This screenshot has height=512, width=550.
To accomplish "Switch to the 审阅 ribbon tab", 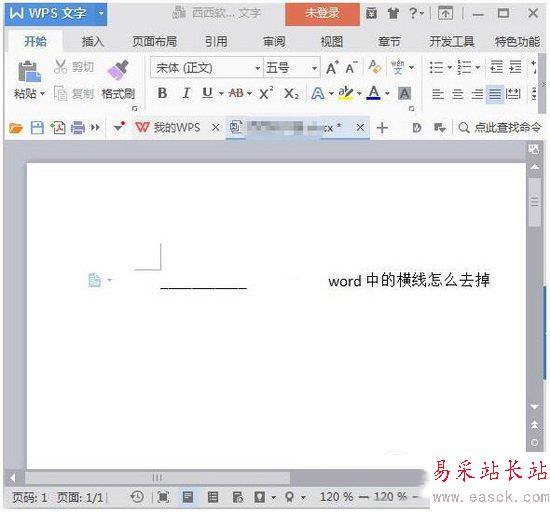I will [274, 42].
